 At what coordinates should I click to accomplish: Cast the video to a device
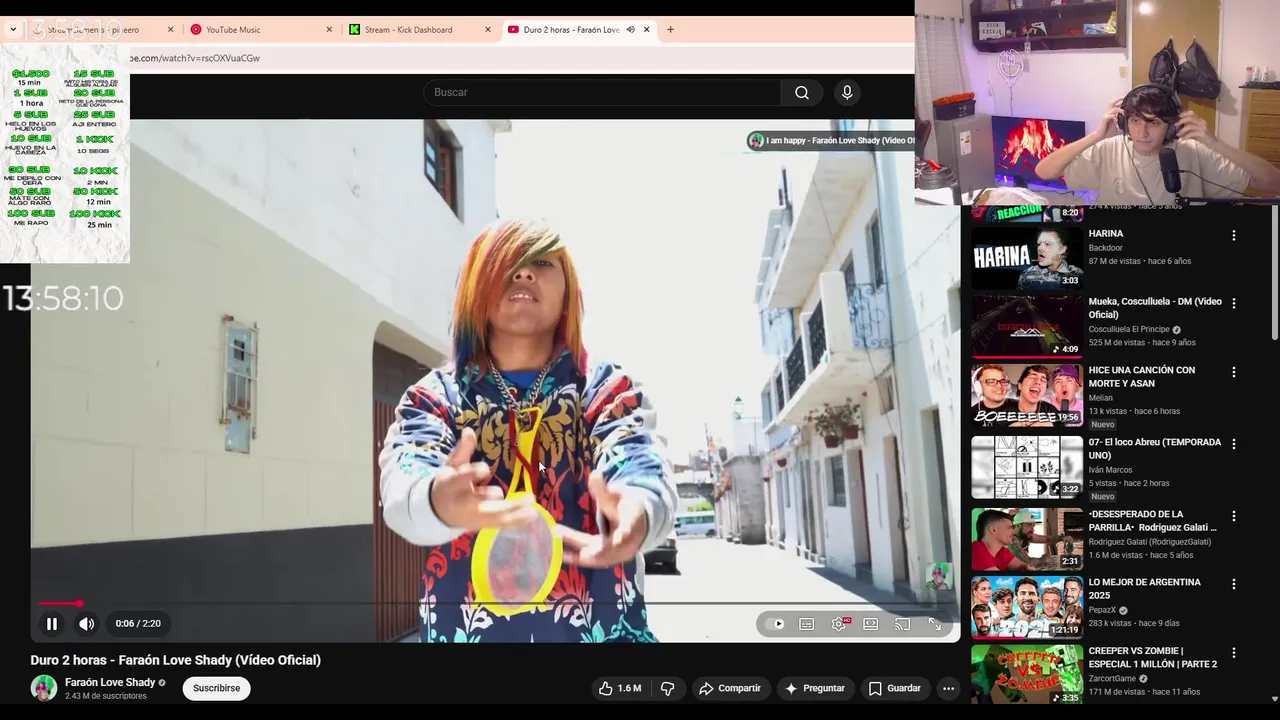pos(903,624)
